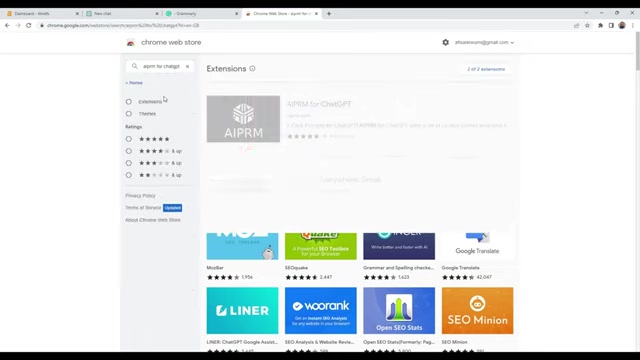Switch to the Grammarly tab
640x360 pixels.
202,13
